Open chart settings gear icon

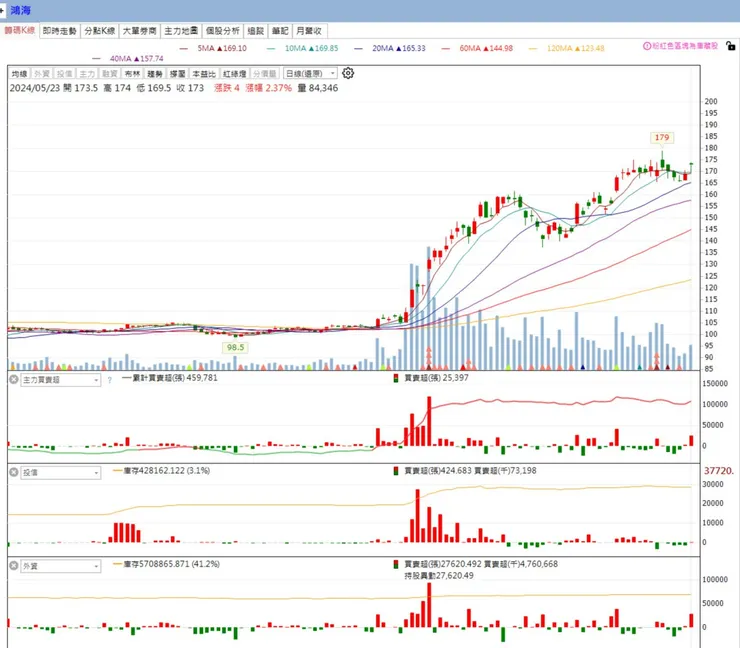pos(348,73)
